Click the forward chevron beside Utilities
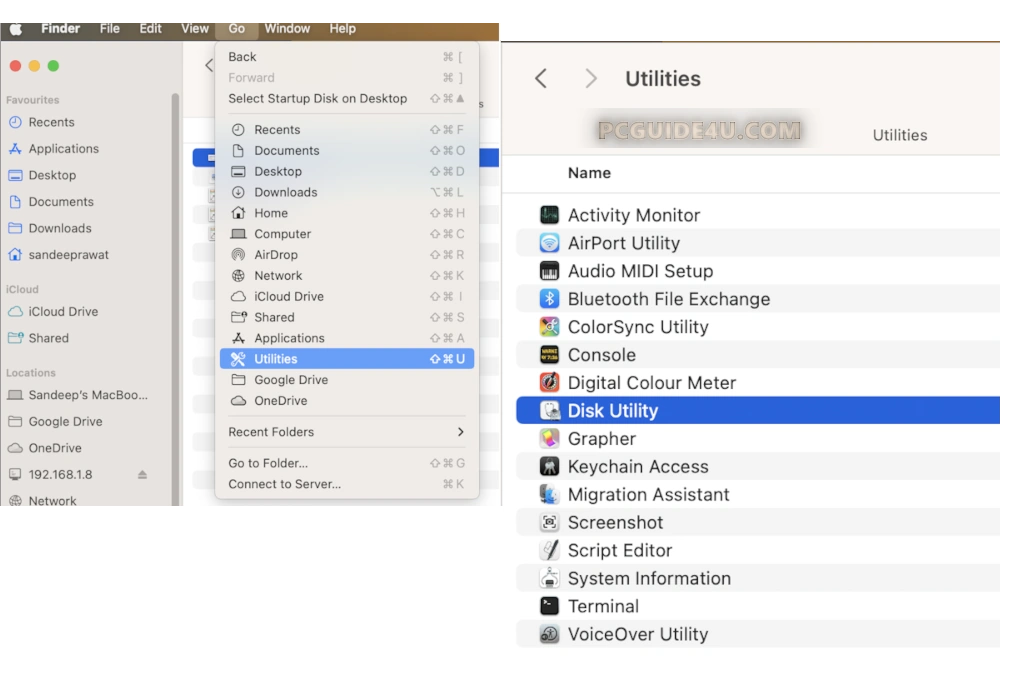This screenshot has width=1034, height=676. 591,79
